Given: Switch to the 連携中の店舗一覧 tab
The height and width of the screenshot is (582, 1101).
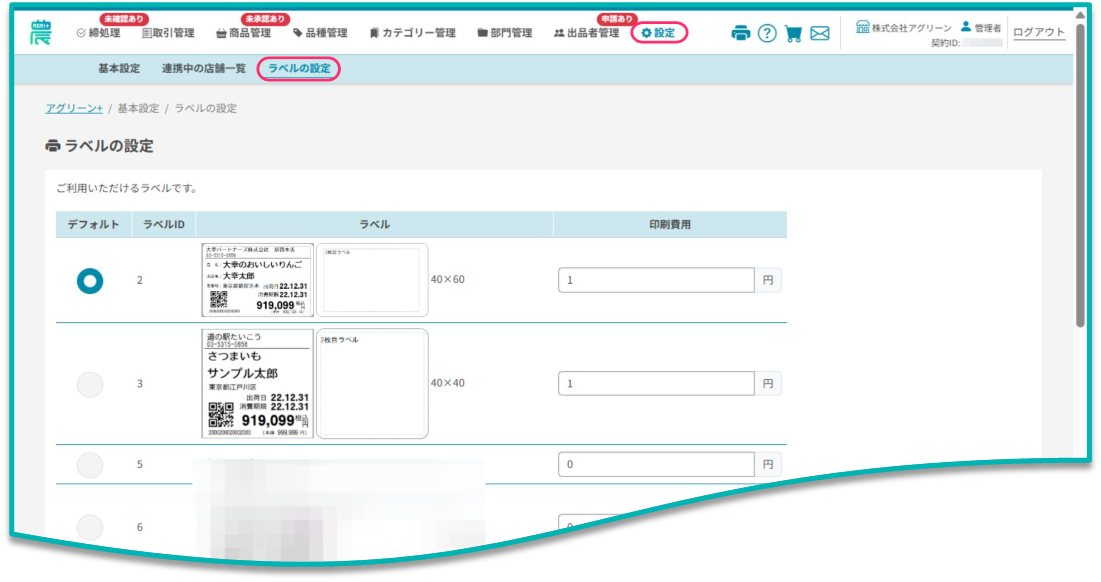Looking at the screenshot, I should click(x=203, y=68).
